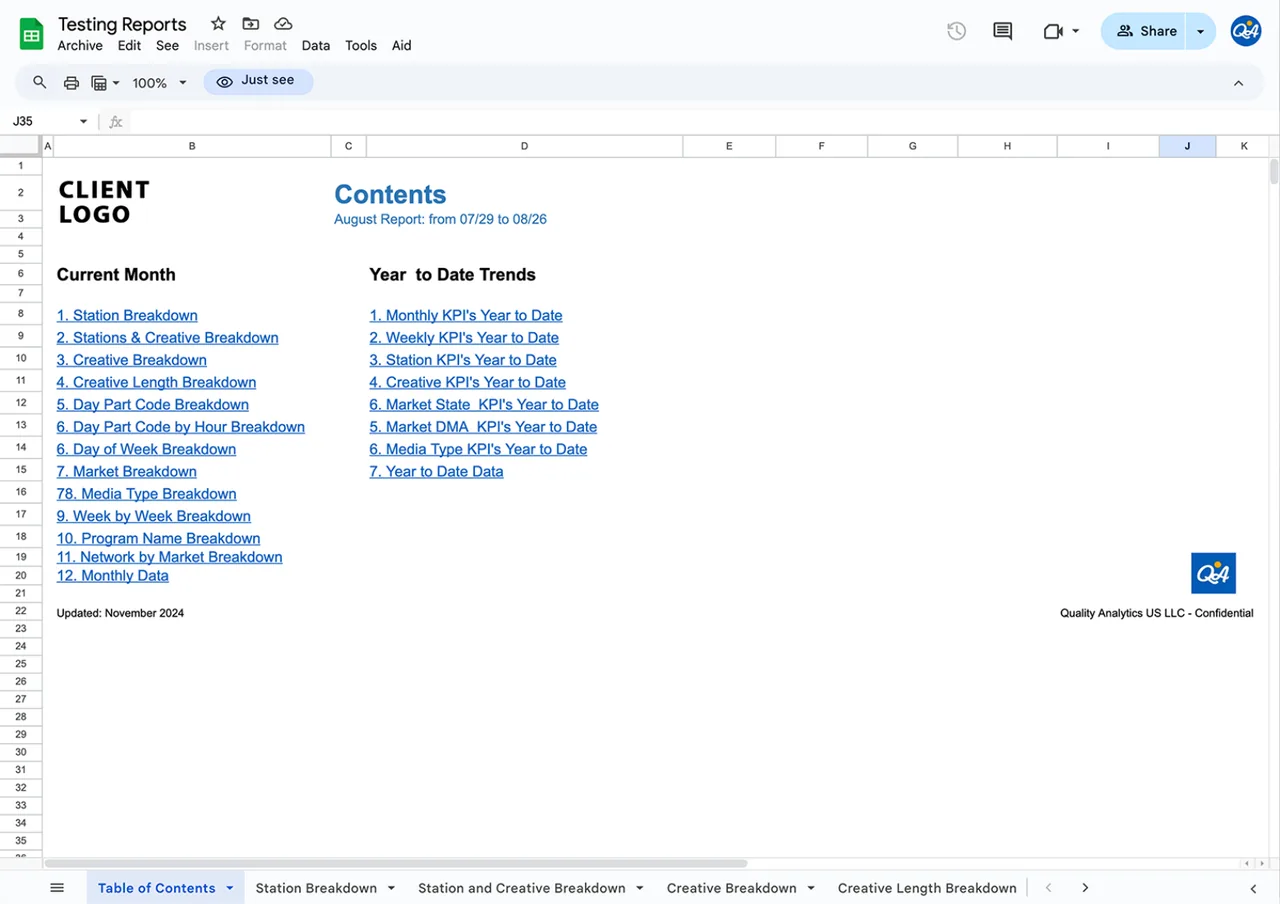1280x904 pixels.
Task: Open the table views dropdown in toolbar
Action: (x=105, y=83)
